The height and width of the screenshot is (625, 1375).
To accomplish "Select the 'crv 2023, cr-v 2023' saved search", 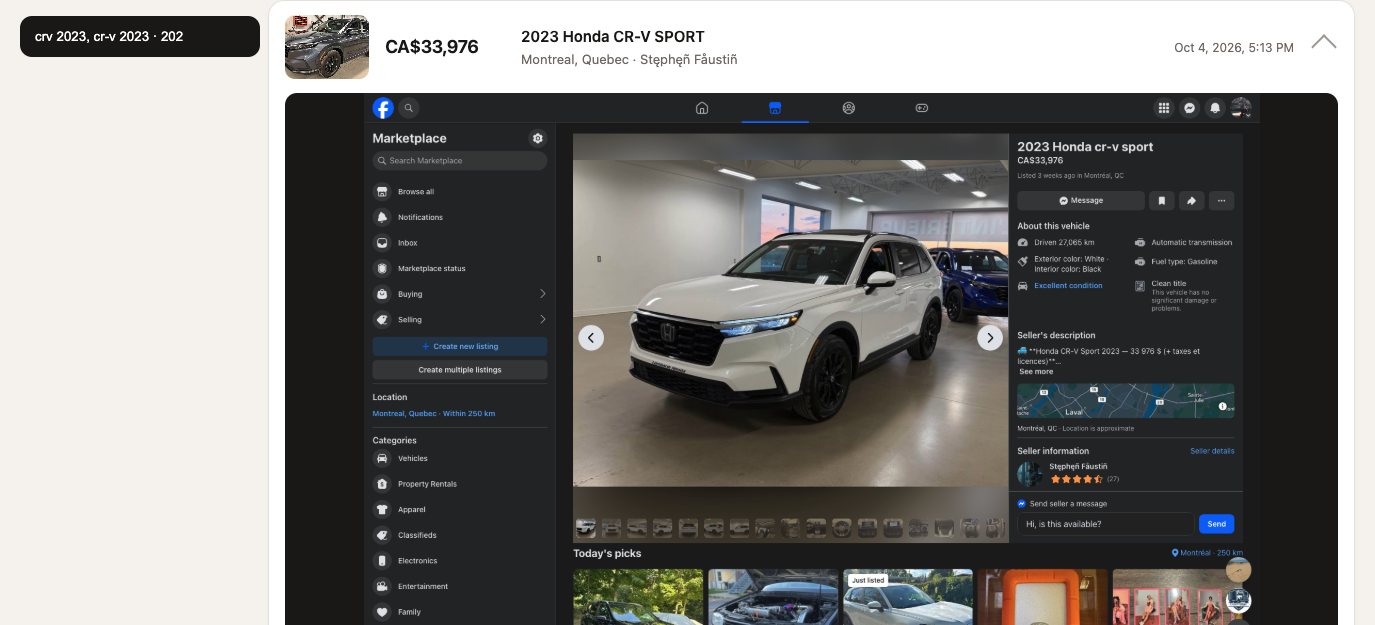I will tap(140, 36).
